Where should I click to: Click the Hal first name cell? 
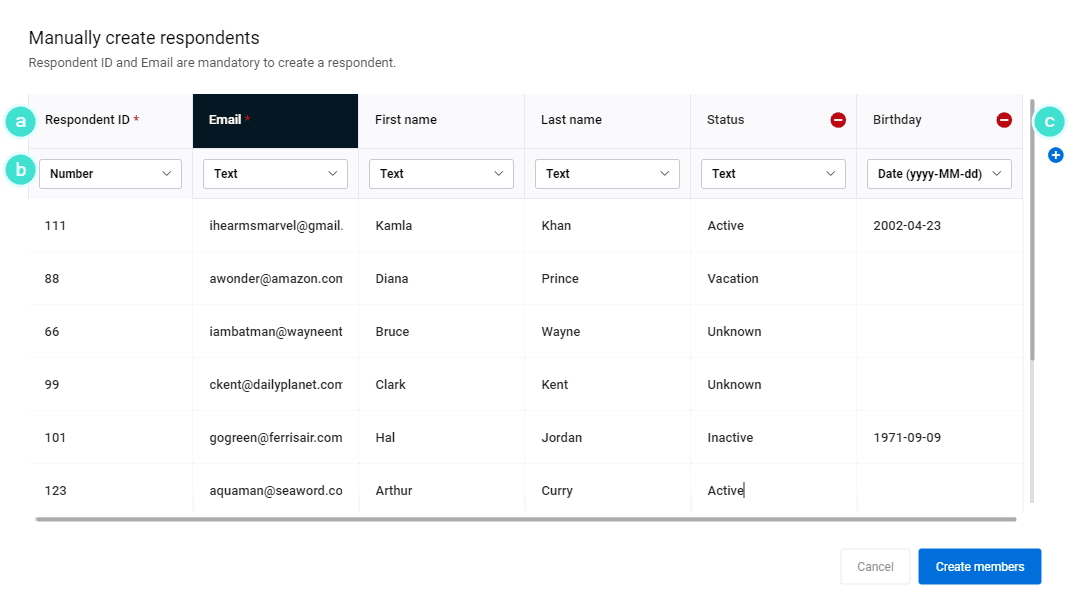tap(441, 437)
